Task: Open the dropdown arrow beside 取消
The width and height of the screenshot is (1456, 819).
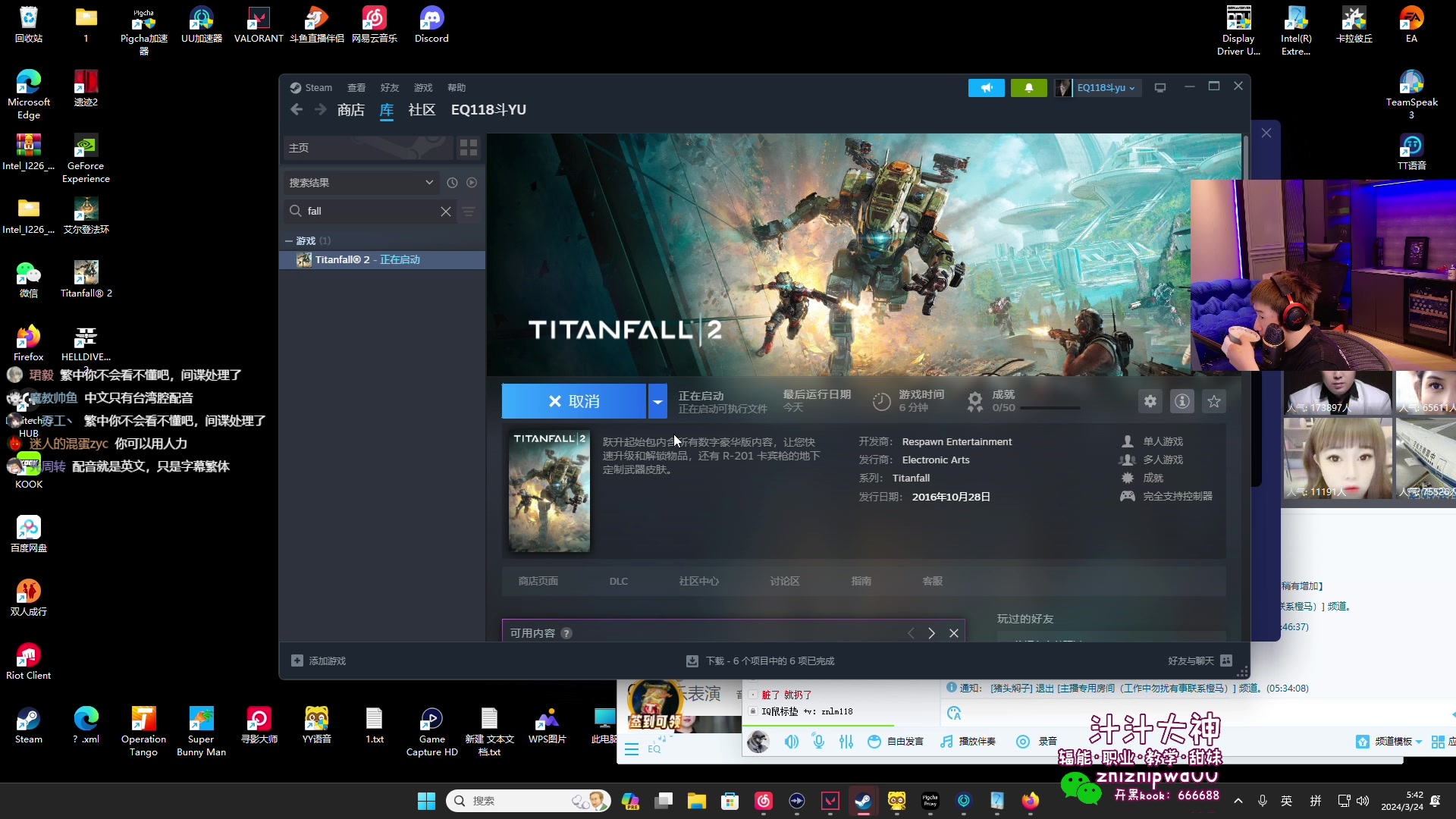Action: pyautogui.click(x=657, y=401)
